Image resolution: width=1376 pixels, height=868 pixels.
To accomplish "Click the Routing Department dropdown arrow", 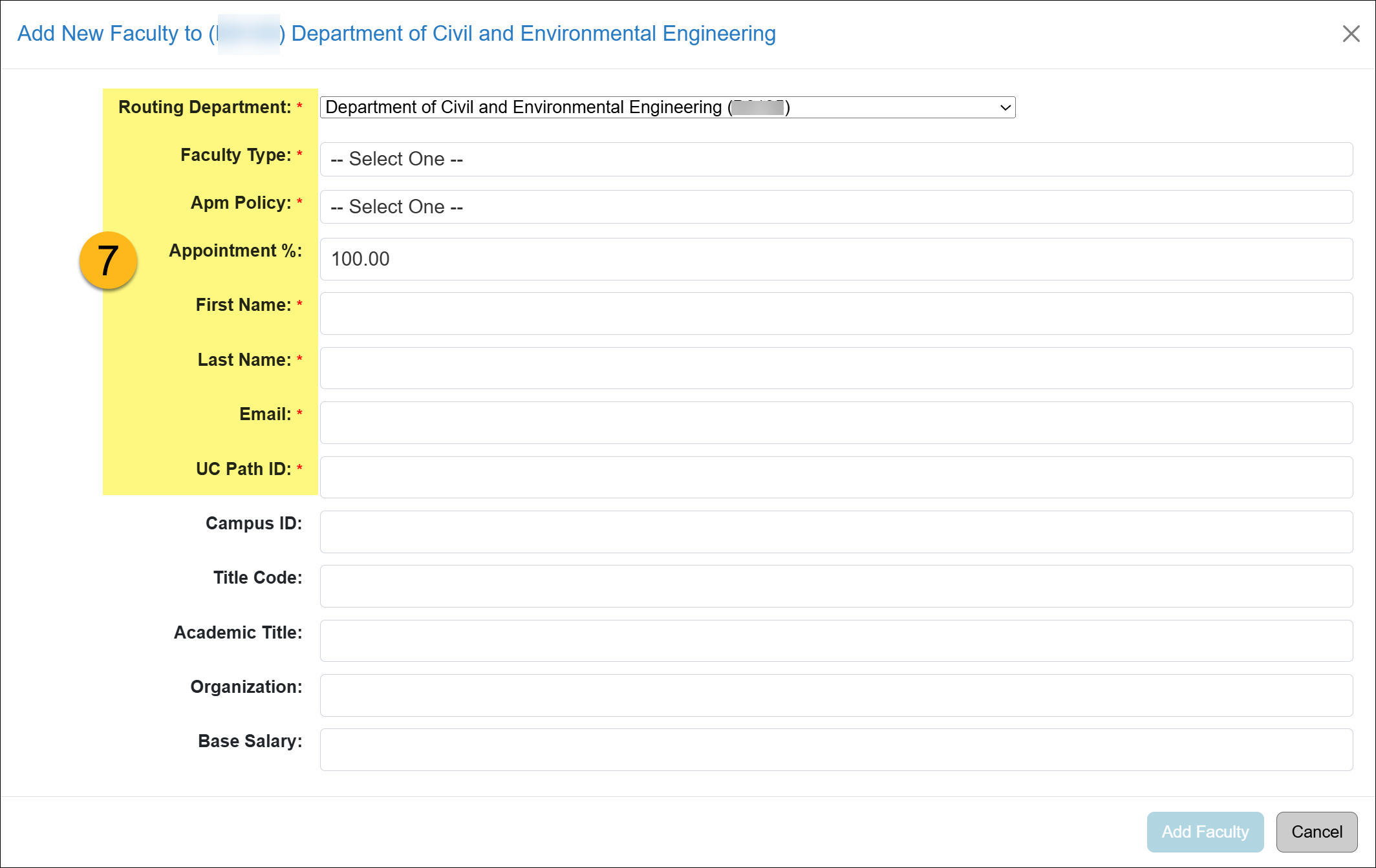I will [1005, 107].
